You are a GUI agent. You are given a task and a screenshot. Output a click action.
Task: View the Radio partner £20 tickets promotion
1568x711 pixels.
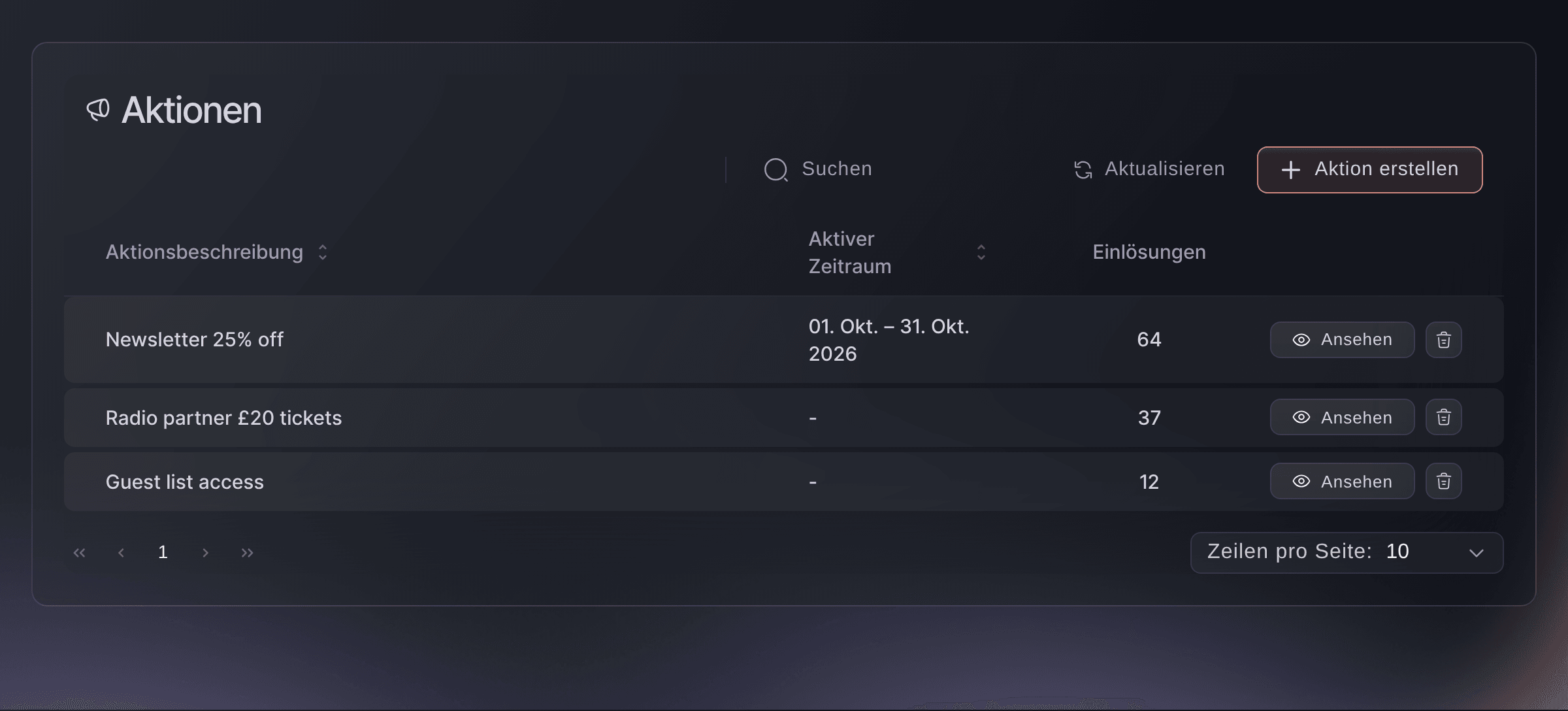click(x=1342, y=417)
